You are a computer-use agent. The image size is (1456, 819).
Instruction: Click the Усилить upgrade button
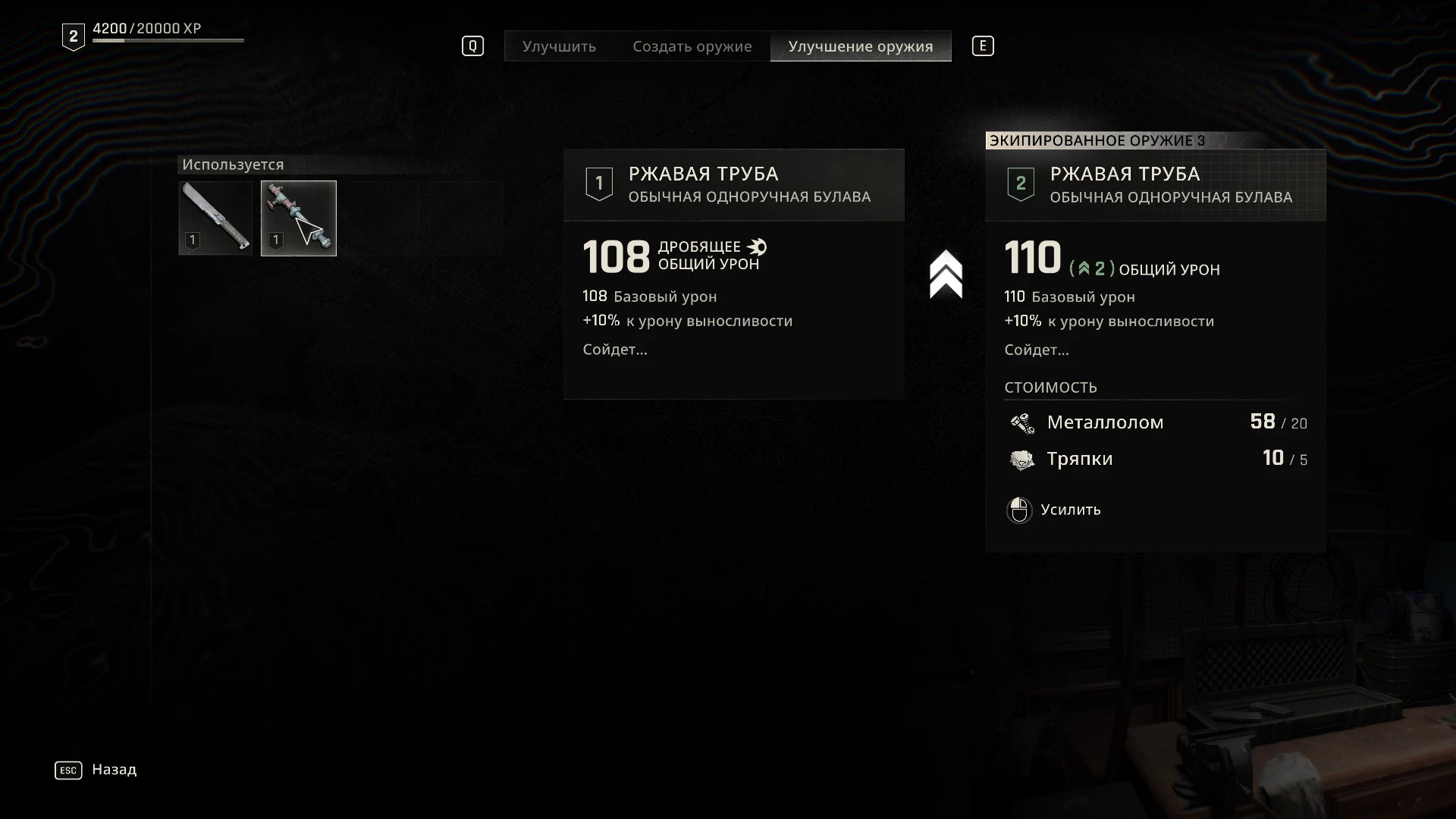point(1071,510)
